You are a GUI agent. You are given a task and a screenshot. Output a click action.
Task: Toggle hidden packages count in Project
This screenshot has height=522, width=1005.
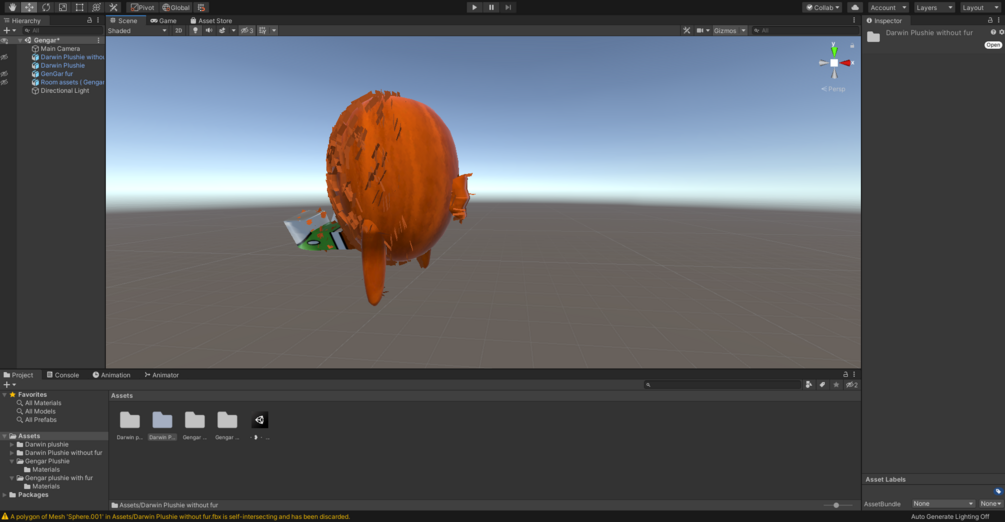[852, 385]
